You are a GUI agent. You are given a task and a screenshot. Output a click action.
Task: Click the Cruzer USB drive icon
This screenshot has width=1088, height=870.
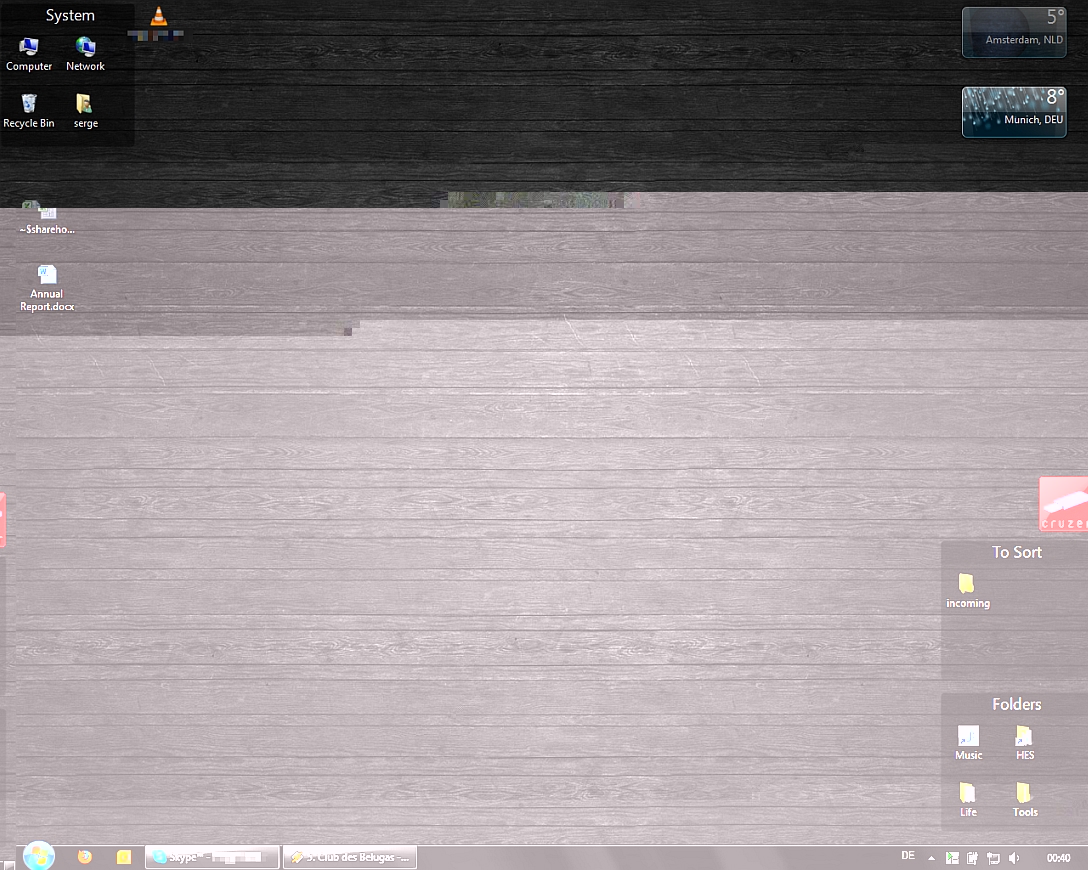click(1063, 504)
